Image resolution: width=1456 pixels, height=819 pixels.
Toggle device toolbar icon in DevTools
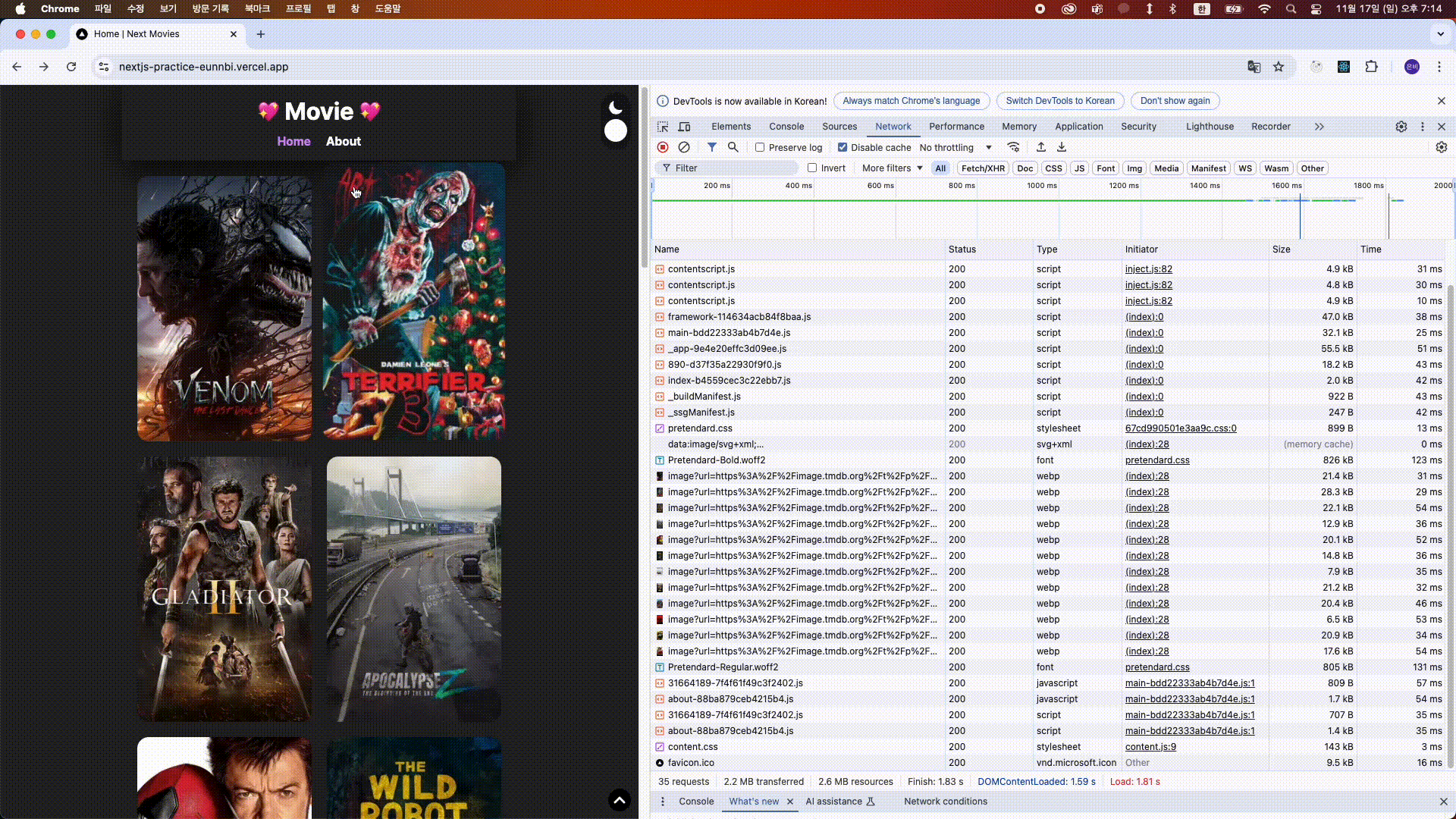684,127
